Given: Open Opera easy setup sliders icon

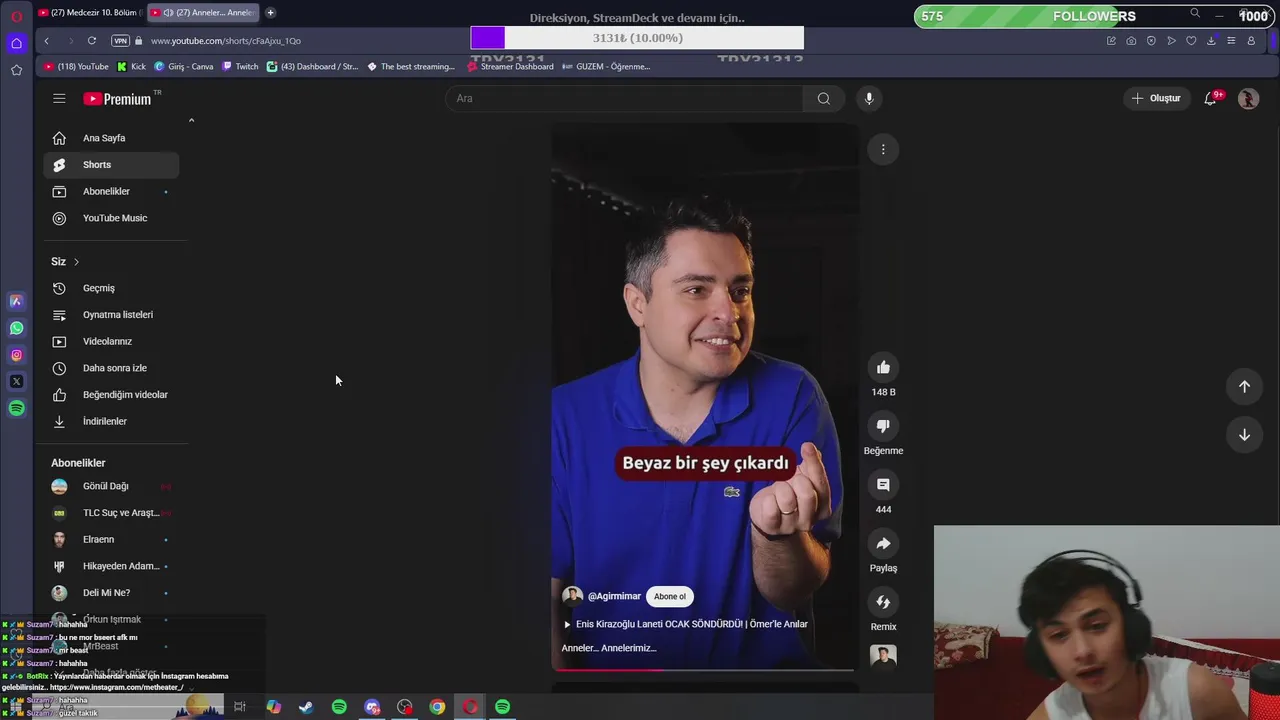Looking at the screenshot, I should click(x=1231, y=41).
